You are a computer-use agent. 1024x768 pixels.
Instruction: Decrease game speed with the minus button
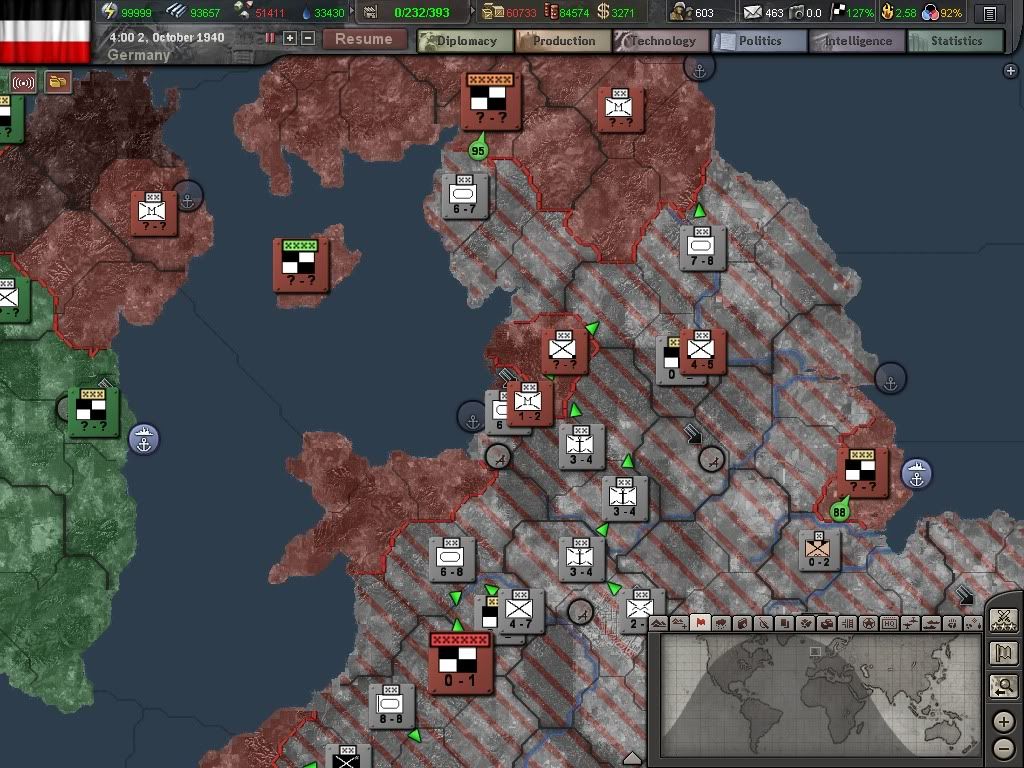pos(308,39)
